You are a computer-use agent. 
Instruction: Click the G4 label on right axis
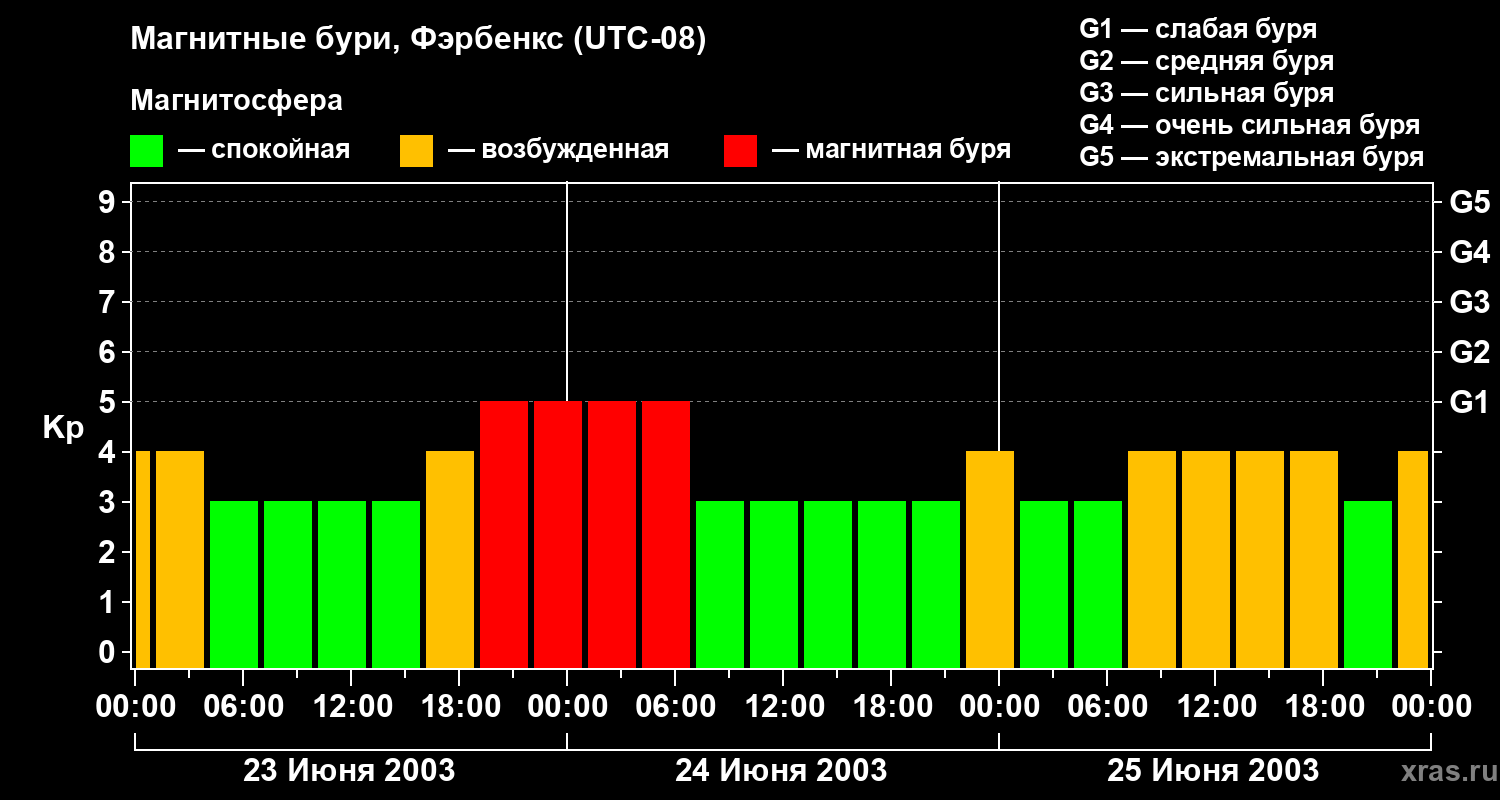[1469, 252]
